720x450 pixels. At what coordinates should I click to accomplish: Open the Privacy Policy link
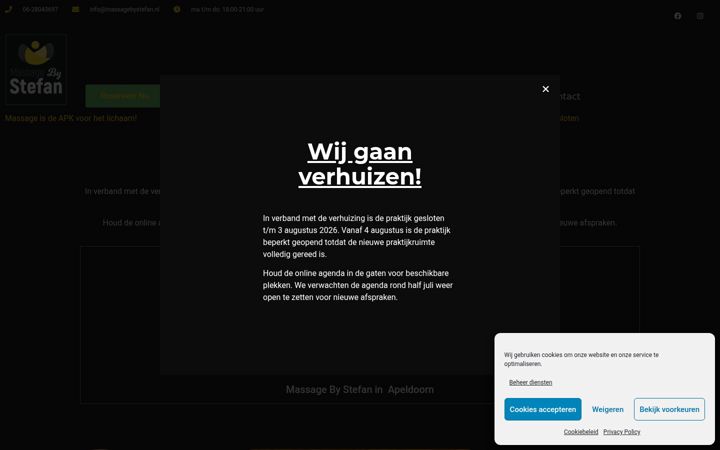click(x=622, y=432)
